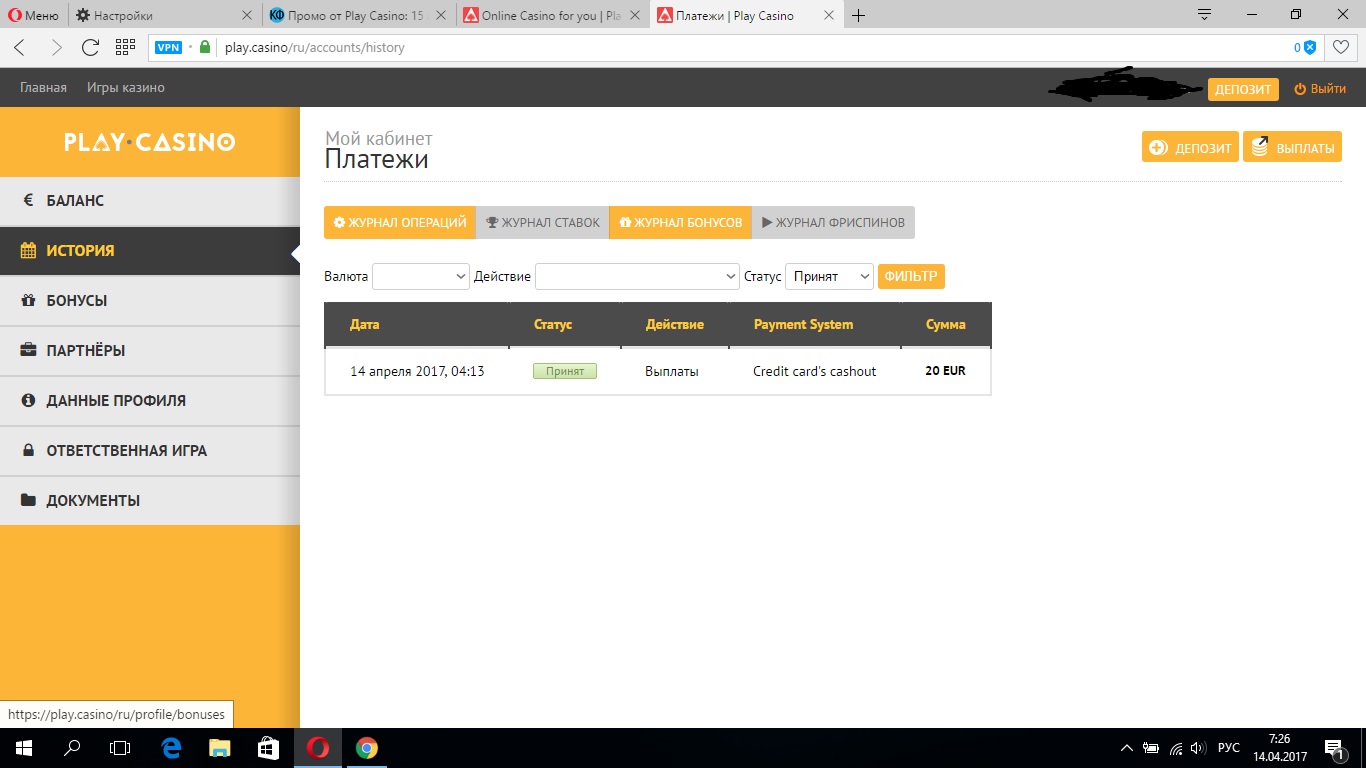Switch to Журнал фриспинов tab
This screenshot has height=768, width=1366.
[833, 222]
